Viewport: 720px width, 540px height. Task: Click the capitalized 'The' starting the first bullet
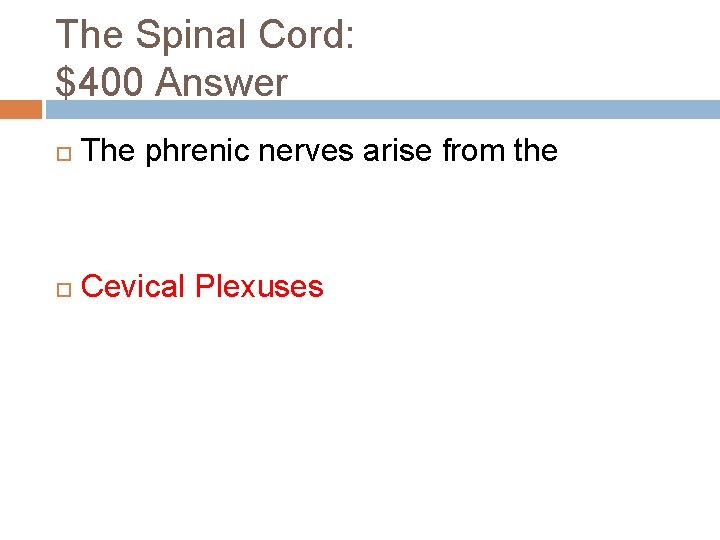coord(109,151)
